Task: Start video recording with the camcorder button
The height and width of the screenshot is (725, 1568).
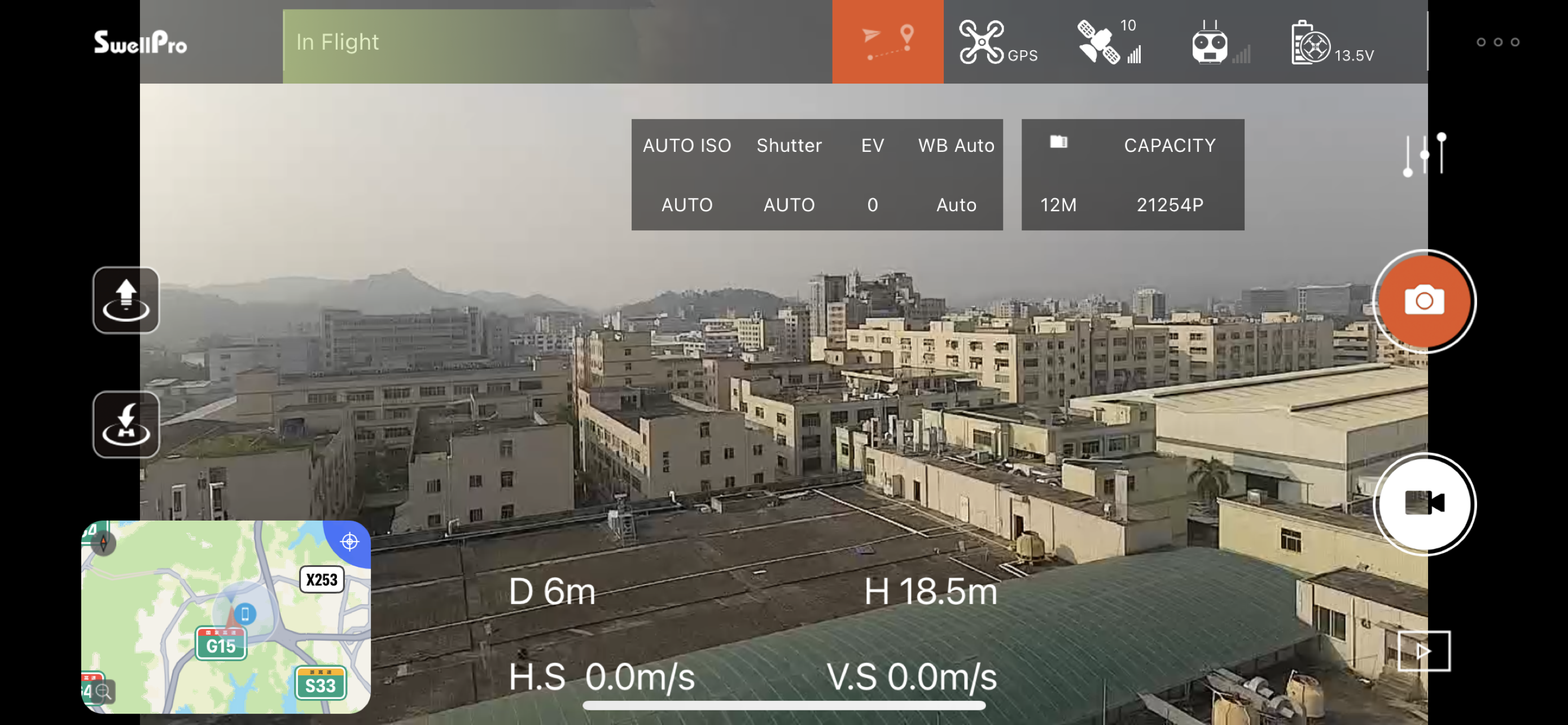Action: (1424, 504)
